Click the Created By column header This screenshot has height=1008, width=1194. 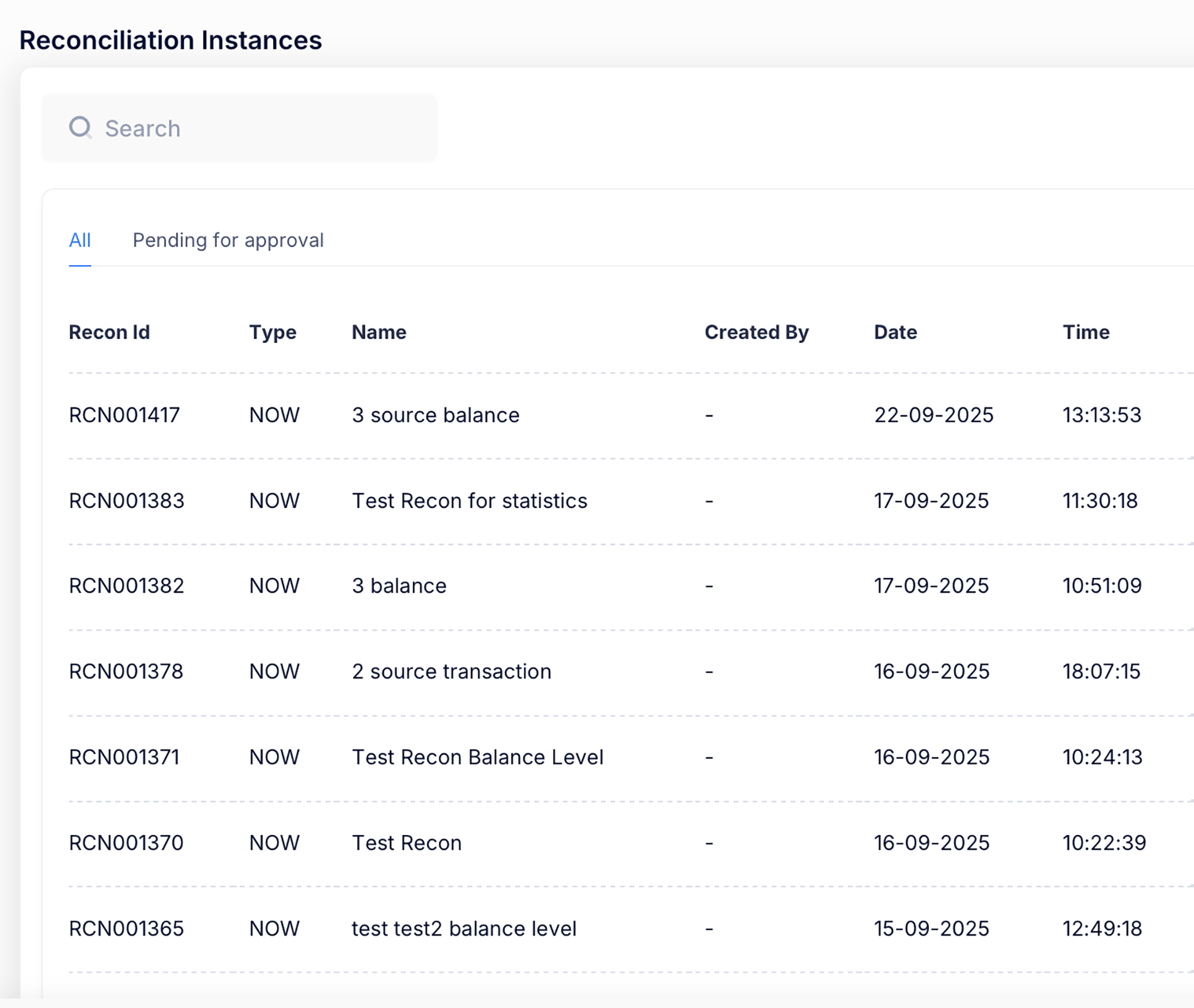756,332
